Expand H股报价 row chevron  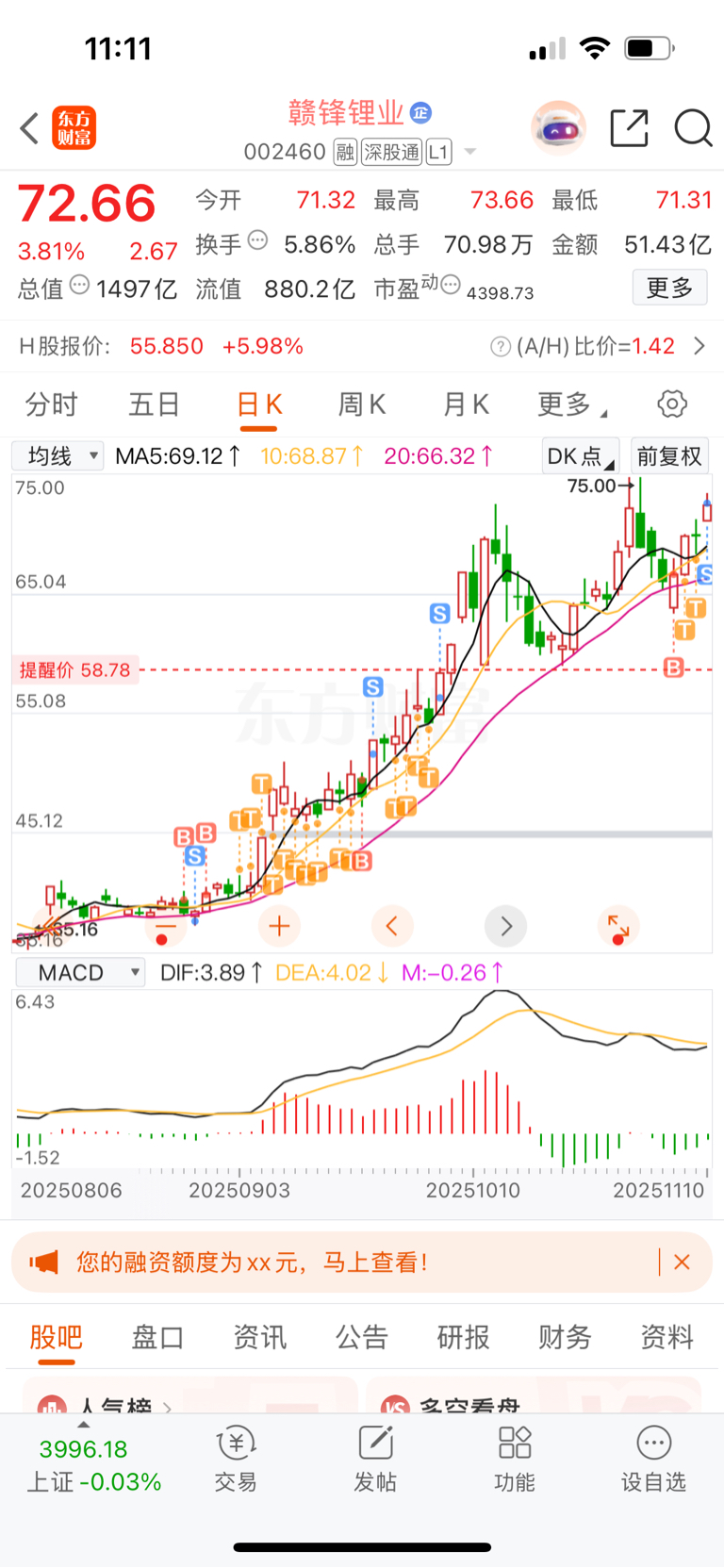pos(699,347)
